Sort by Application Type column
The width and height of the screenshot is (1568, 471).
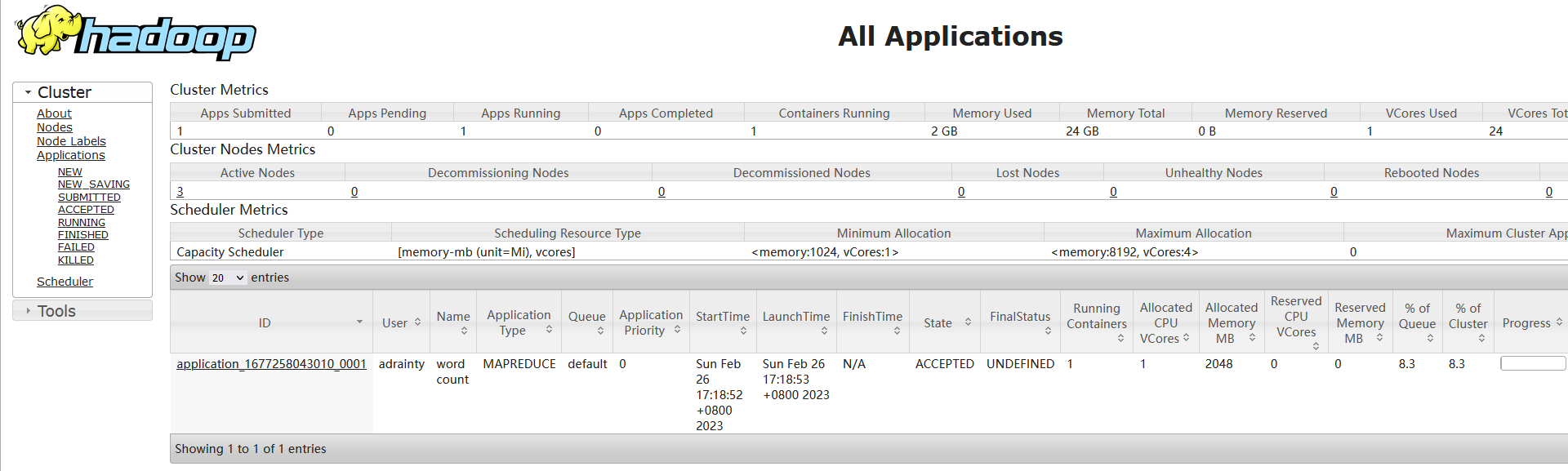pyautogui.click(x=519, y=322)
